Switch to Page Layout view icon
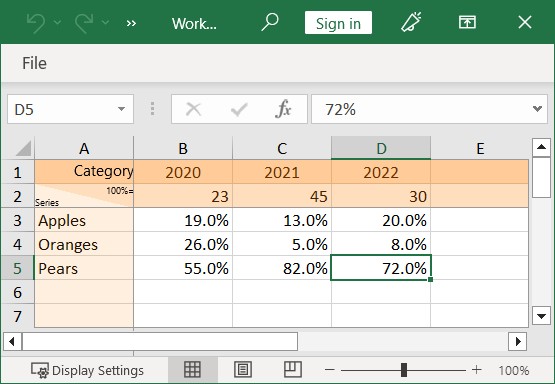 pyautogui.click(x=243, y=370)
